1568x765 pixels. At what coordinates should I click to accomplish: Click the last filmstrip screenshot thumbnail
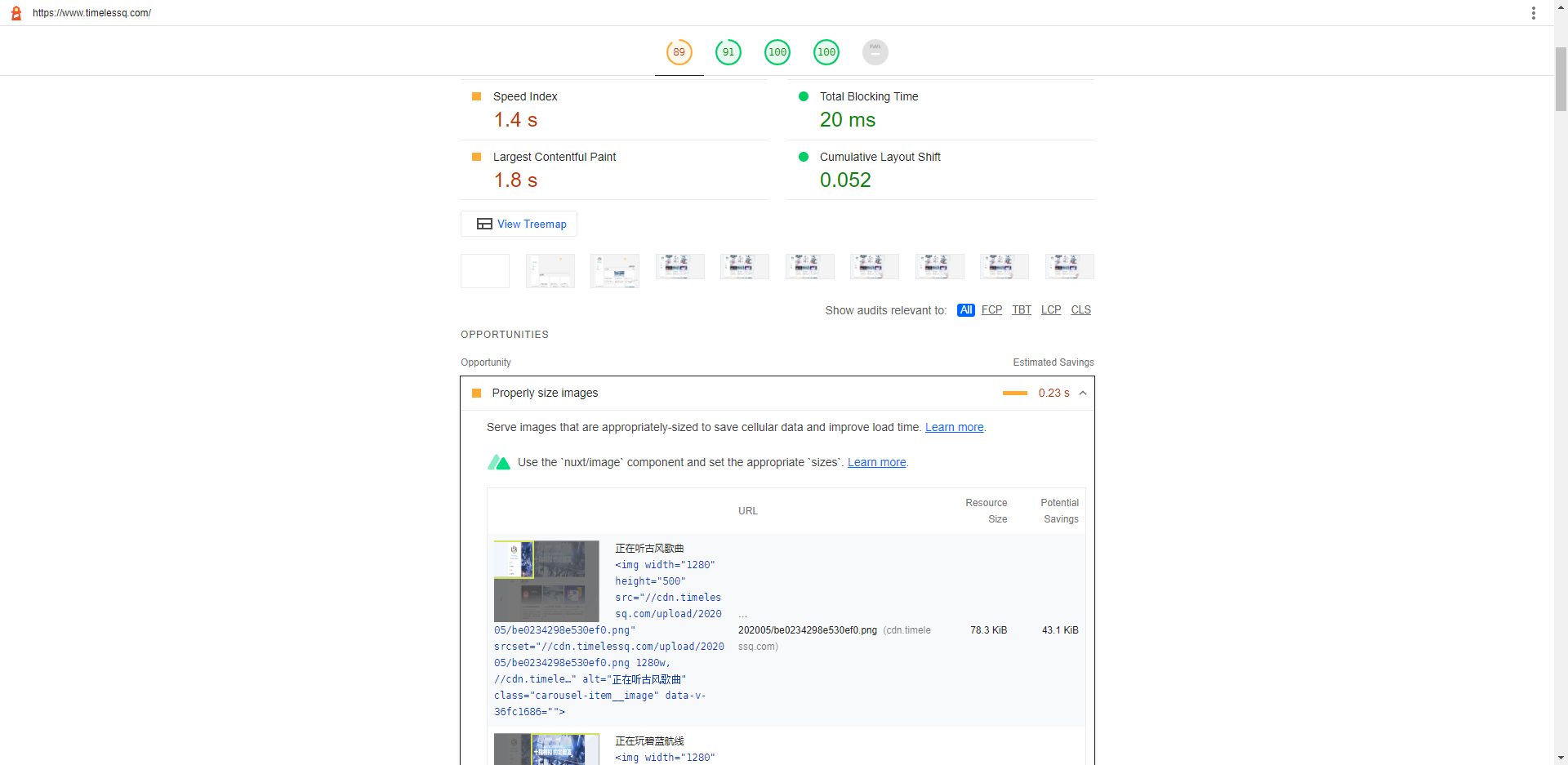(1070, 266)
